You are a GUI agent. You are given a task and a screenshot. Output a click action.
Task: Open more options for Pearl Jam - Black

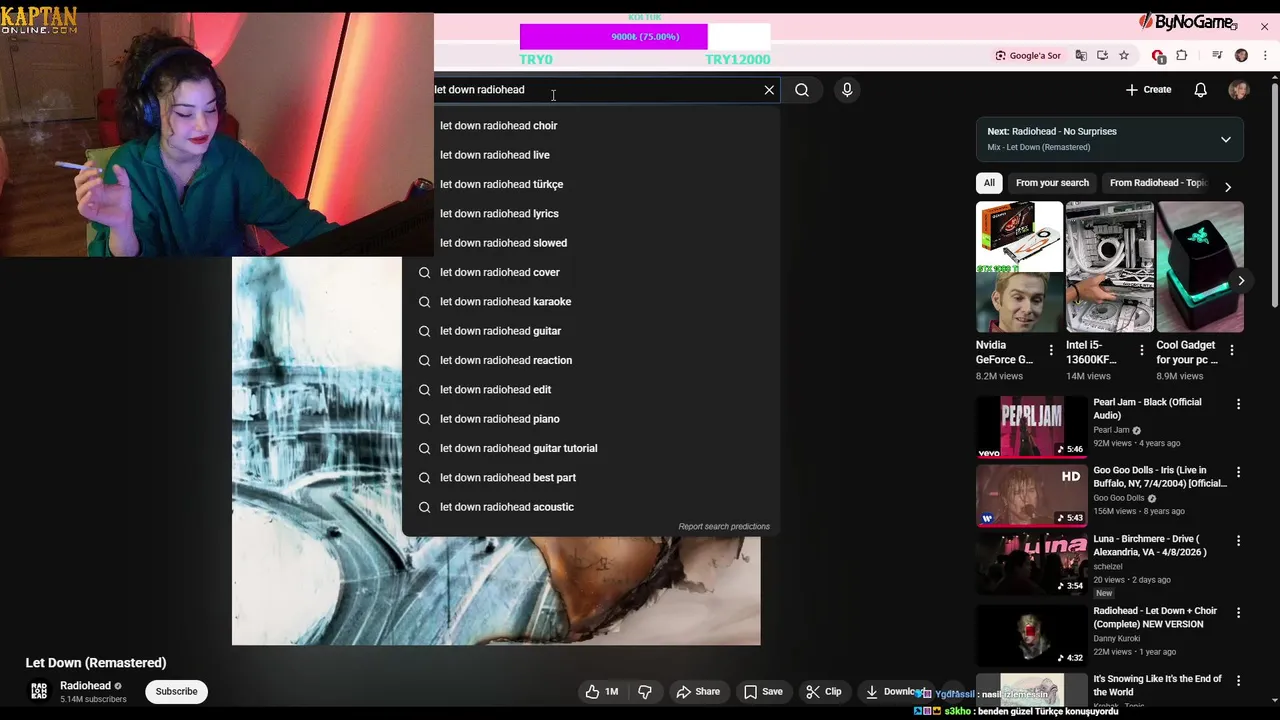click(1238, 404)
